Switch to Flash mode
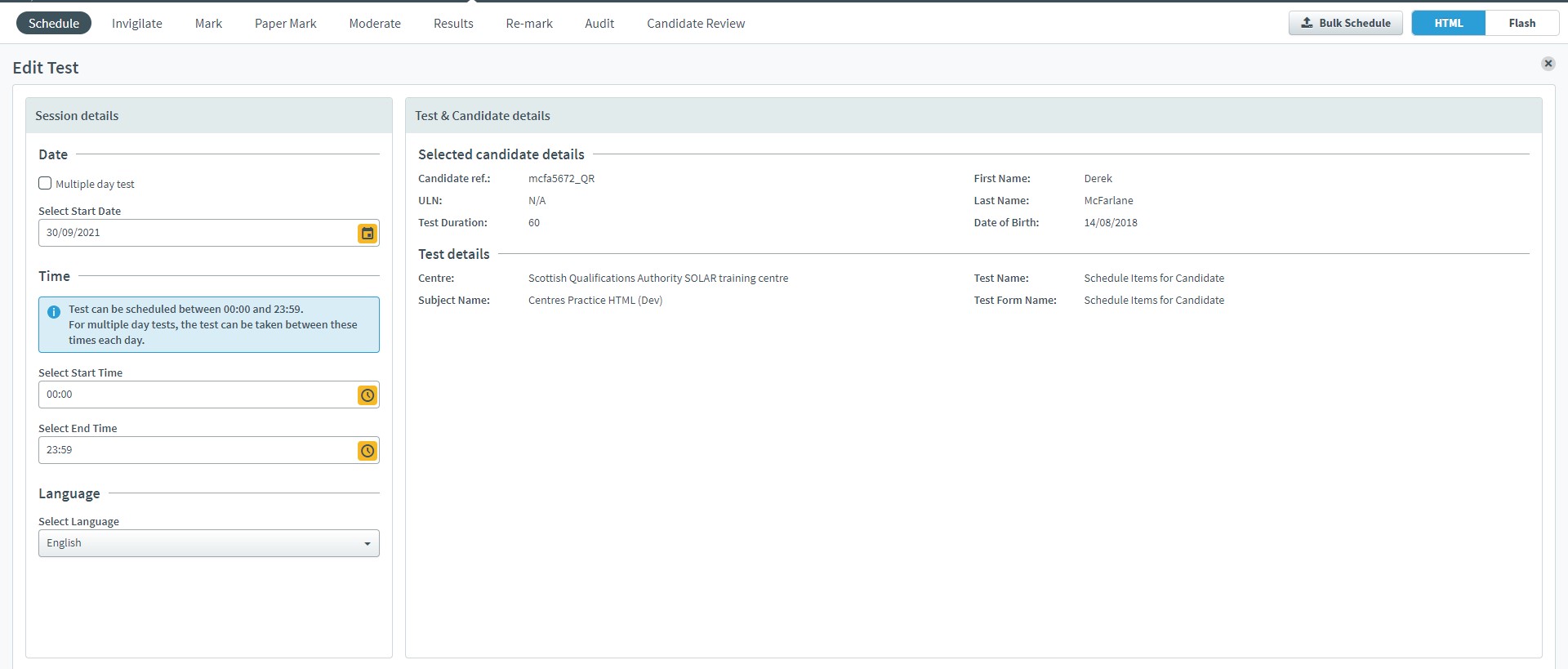The image size is (1568, 669). click(x=1521, y=23)
